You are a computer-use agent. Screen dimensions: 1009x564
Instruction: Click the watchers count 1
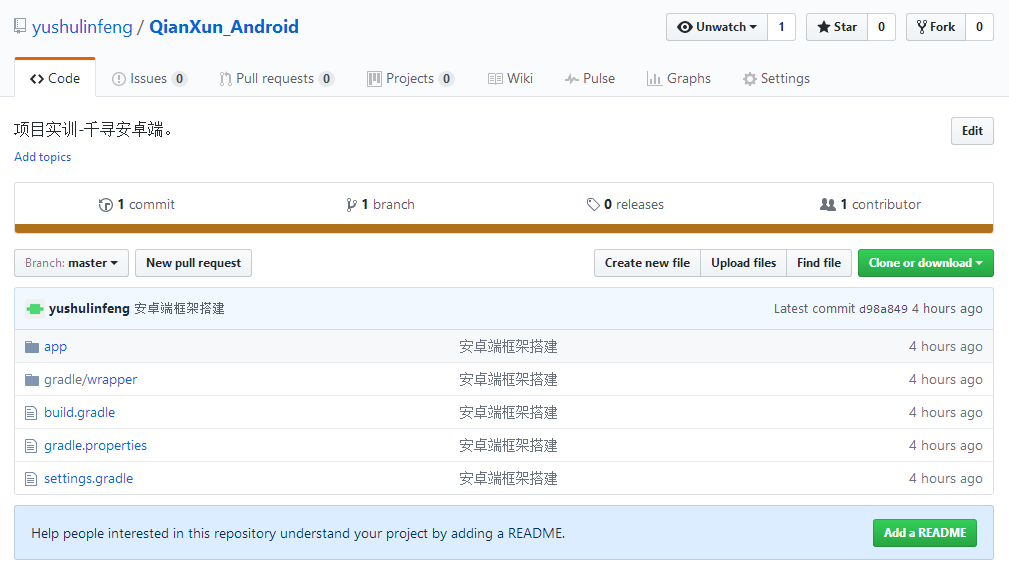click(781, 27)
